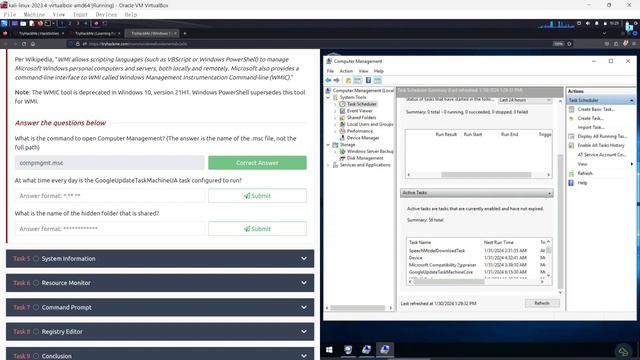Select Shared Folders in the tree
The height and width of the screenshot is (360, 640).
361,118
